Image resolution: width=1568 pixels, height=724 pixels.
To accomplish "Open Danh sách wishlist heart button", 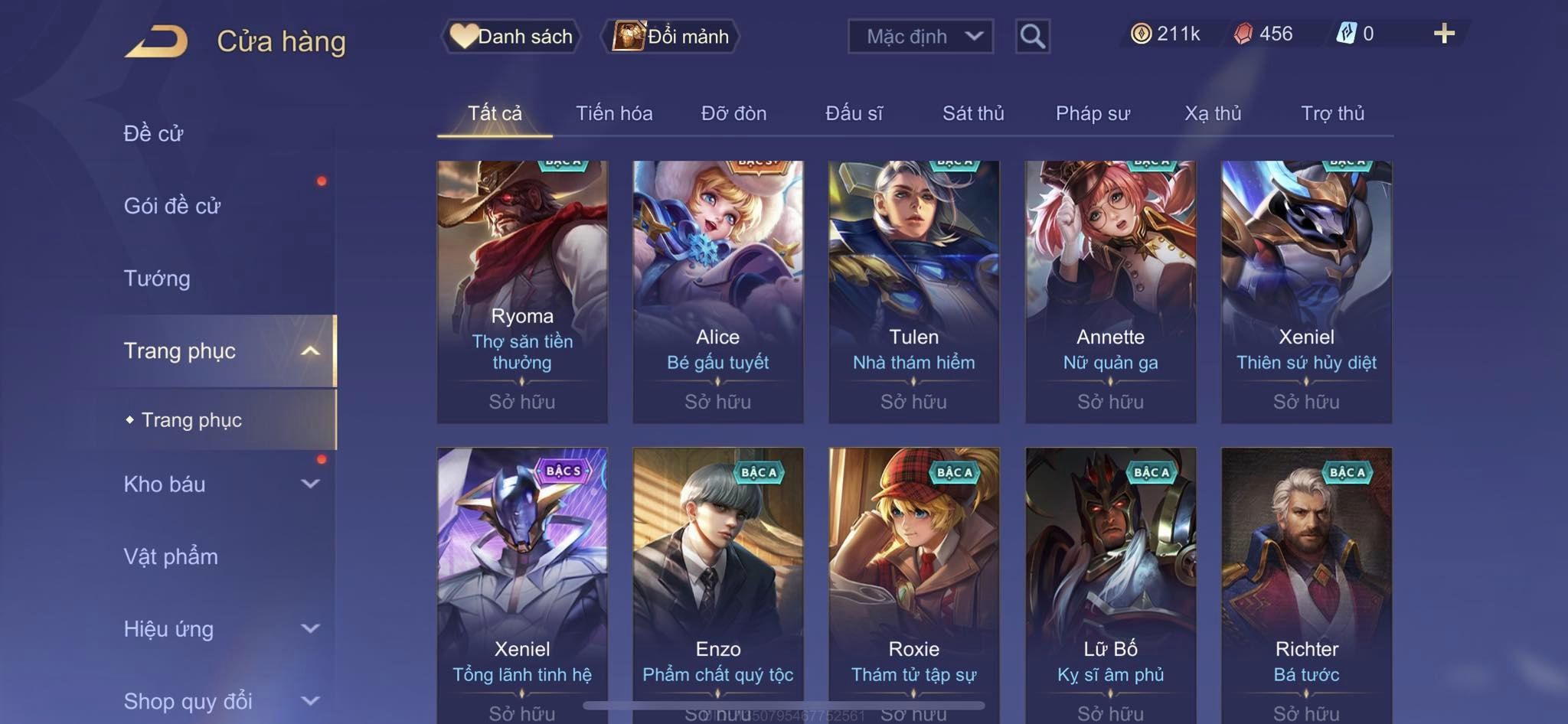I will (511, 36).
